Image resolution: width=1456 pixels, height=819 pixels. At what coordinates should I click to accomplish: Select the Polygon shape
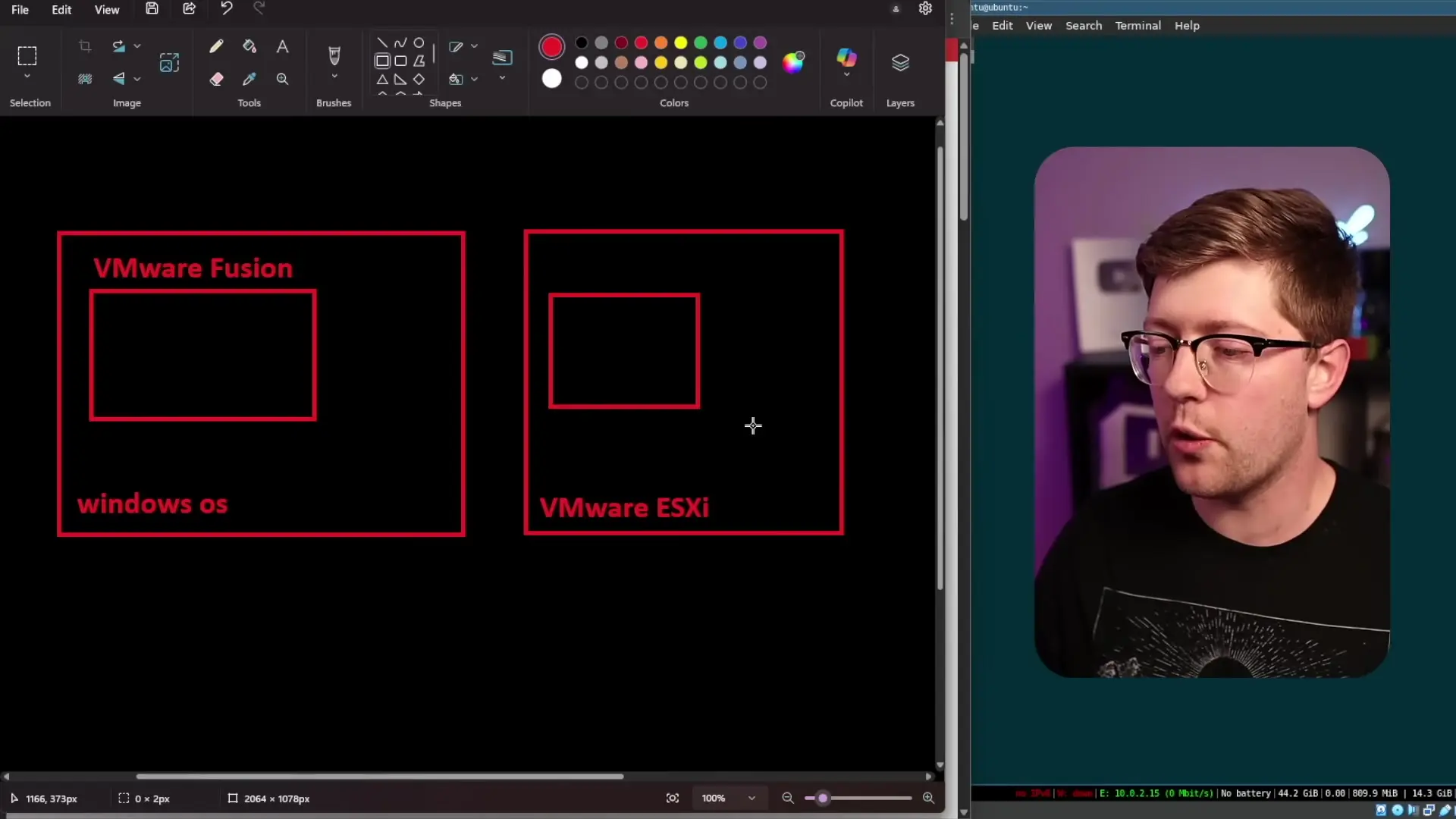click(x=419, y=61)
